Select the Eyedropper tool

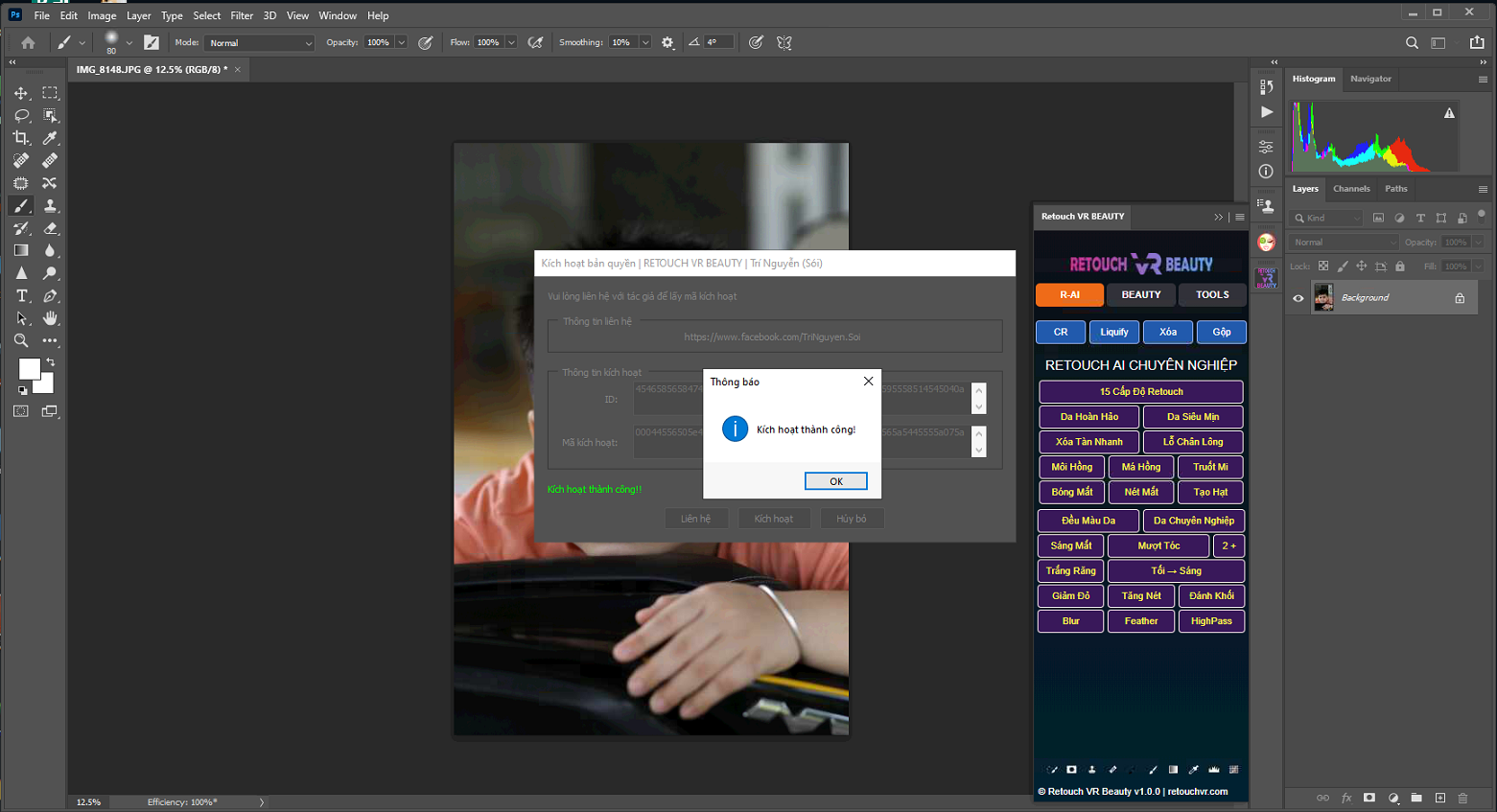pos(50,138)
